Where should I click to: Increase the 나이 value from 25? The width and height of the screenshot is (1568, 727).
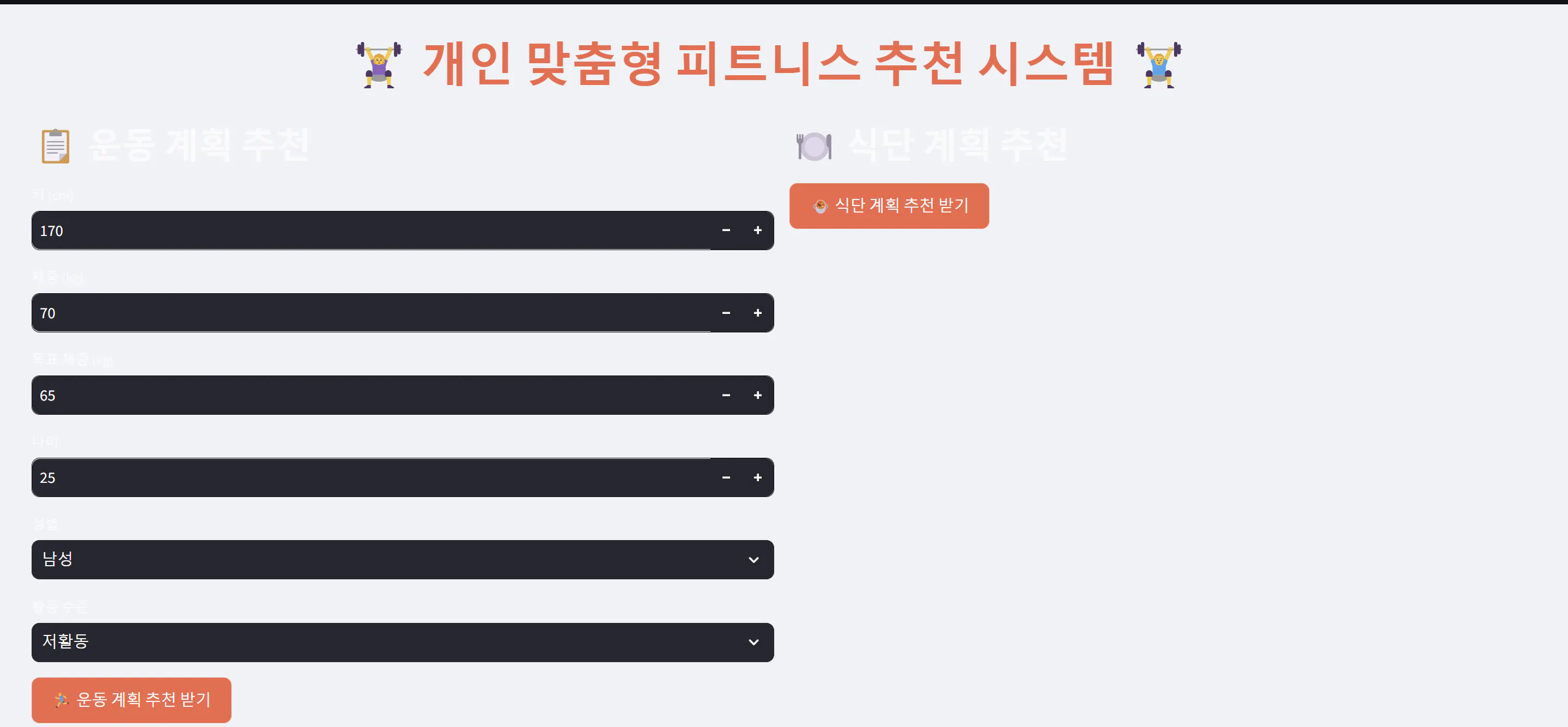tap(758, 477)
